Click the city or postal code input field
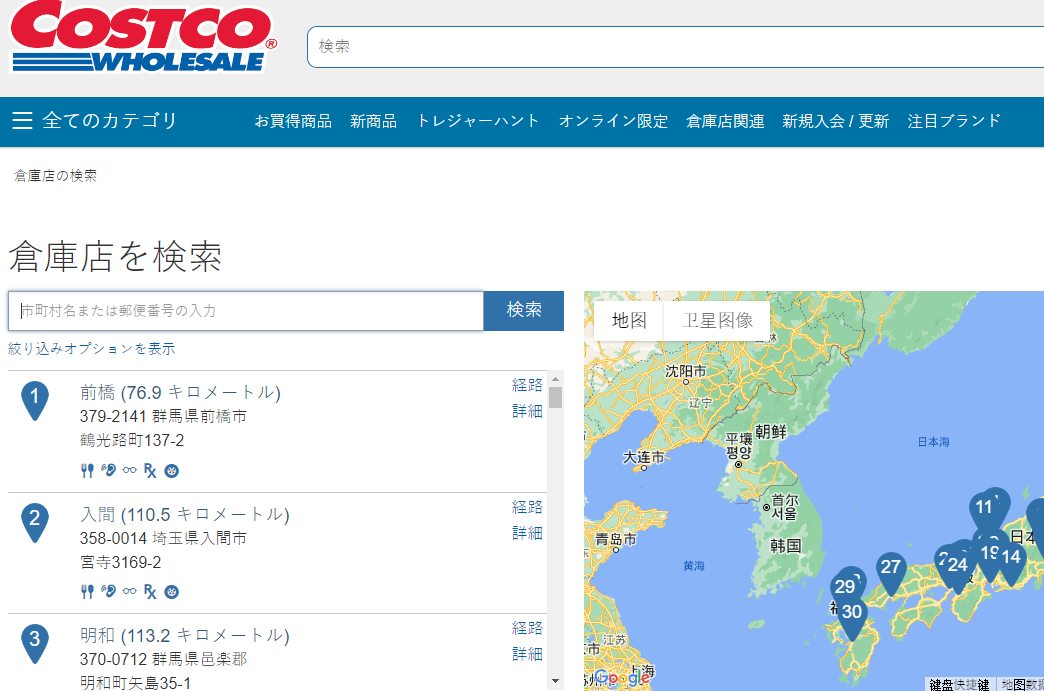Viewport: 1044px width, 691px height. click(x=246, y=311)
